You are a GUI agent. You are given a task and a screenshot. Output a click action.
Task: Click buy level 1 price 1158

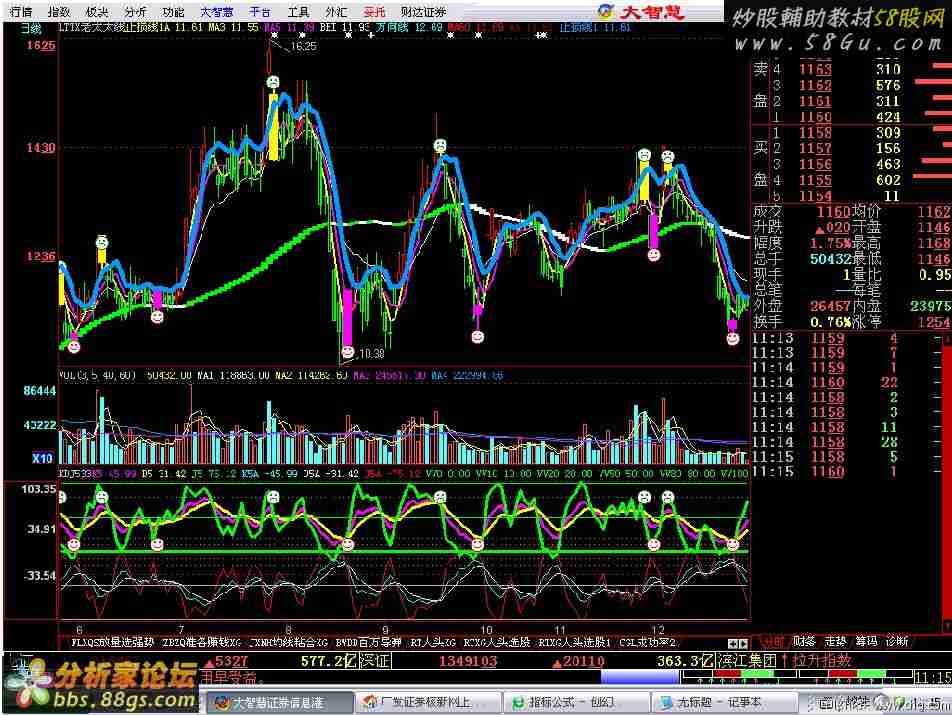(815, 132)
